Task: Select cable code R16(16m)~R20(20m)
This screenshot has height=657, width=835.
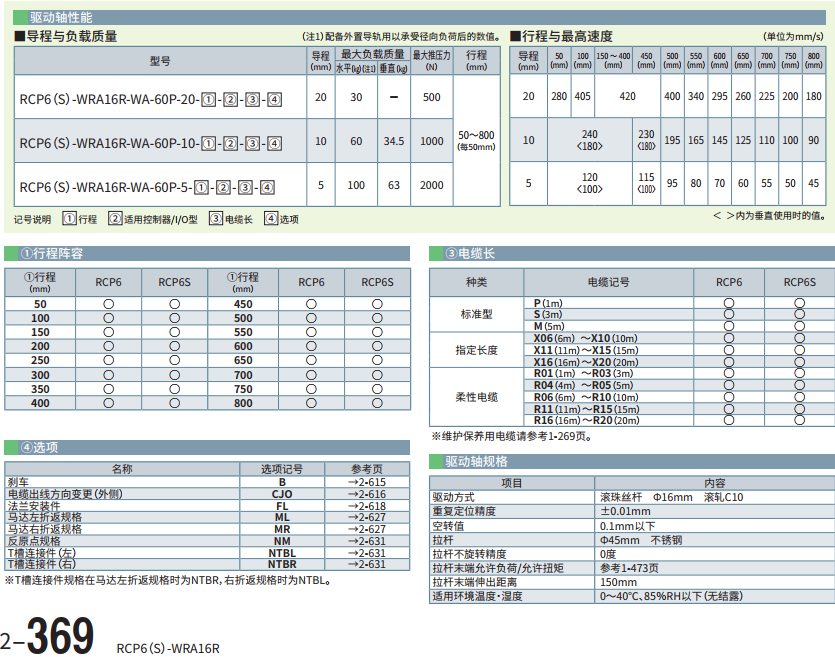Action: click(586, 421)
